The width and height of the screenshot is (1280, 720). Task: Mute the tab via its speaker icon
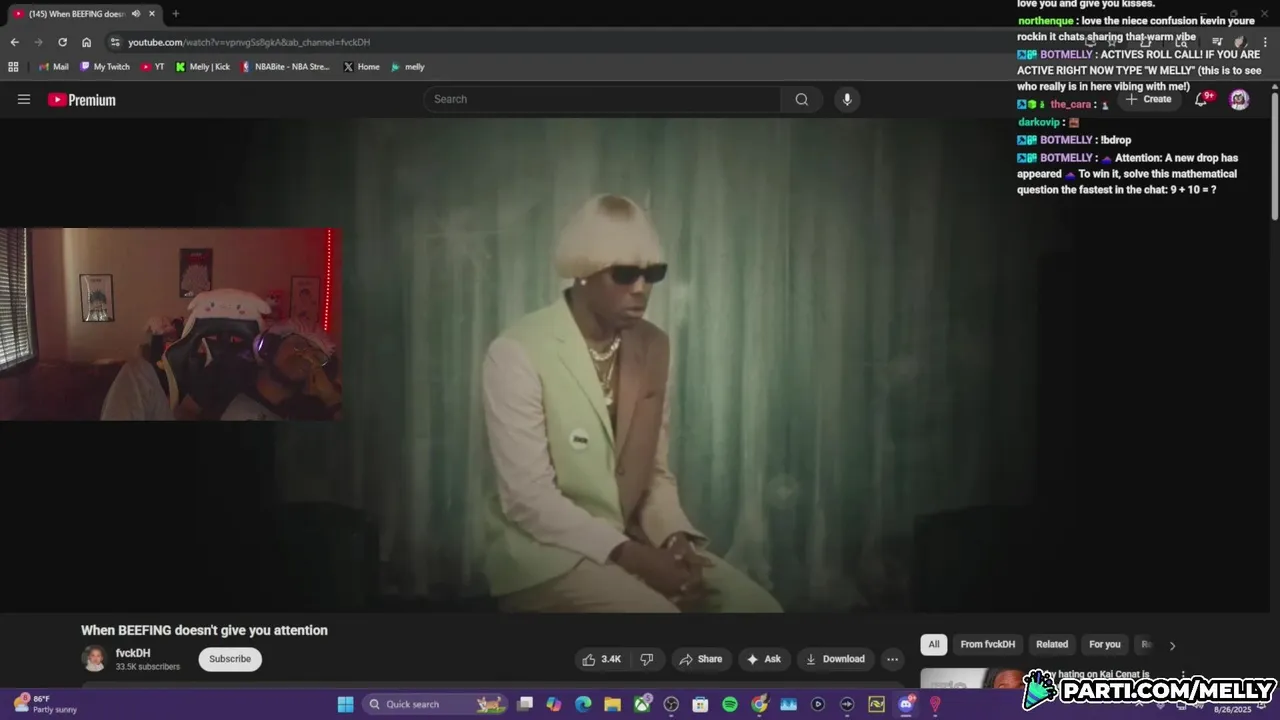136,14
